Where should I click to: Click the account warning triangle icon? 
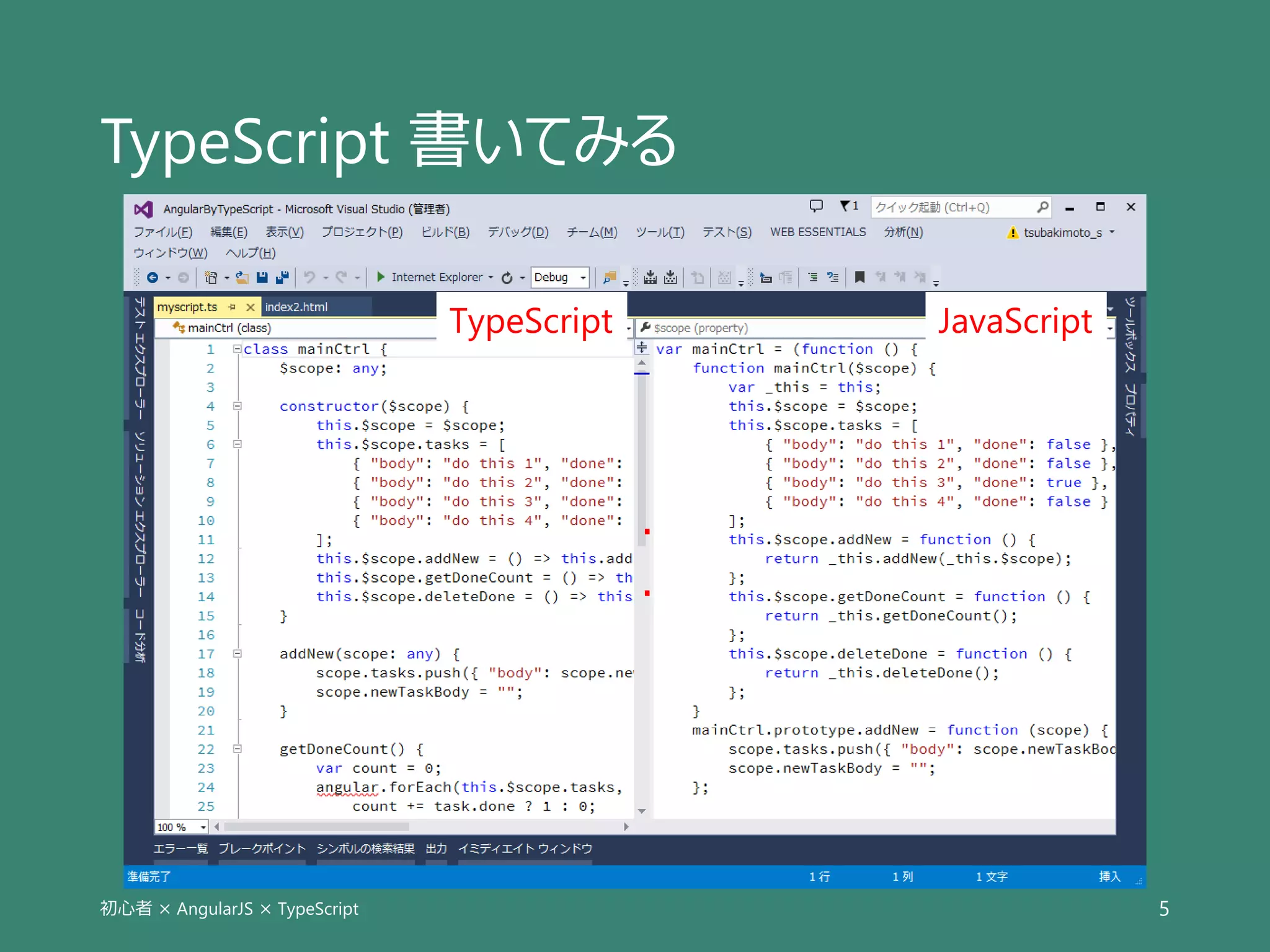coord(1013,233)
